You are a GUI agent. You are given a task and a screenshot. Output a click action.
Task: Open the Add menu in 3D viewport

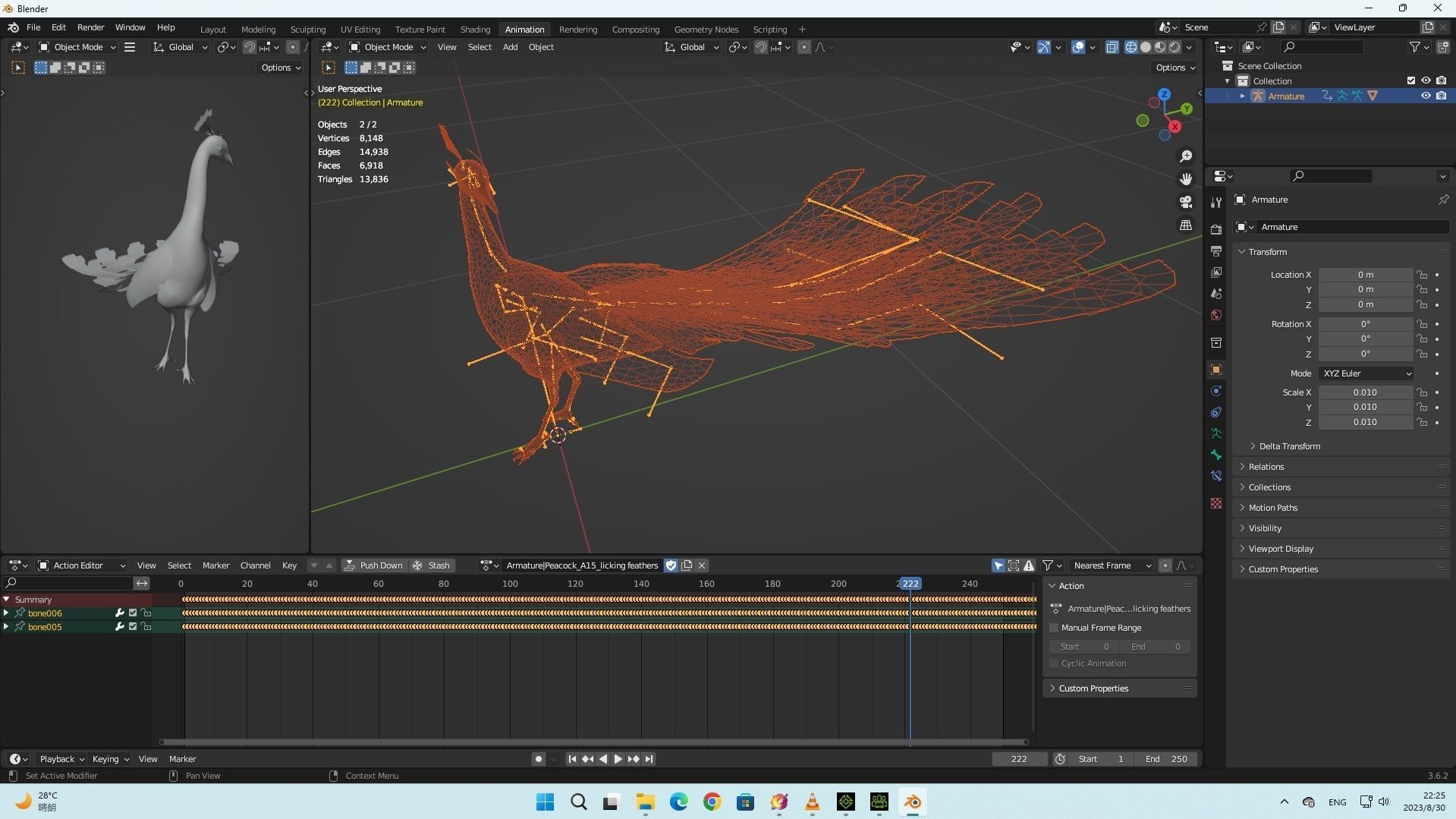point(510,47)
